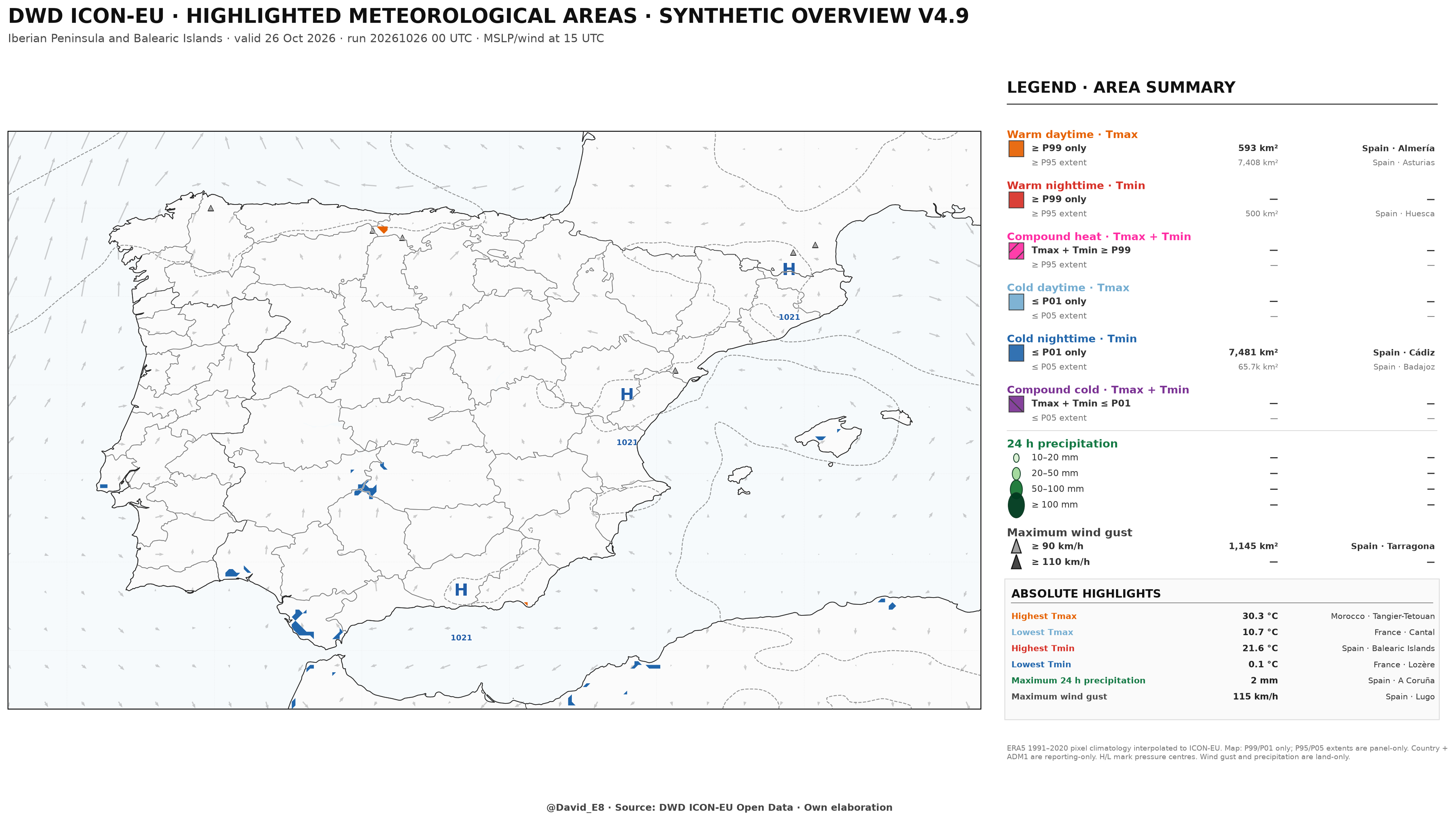1456x821 pixels.
Task: Click the orange warm triangle in northern Spain
Action: 382,230
